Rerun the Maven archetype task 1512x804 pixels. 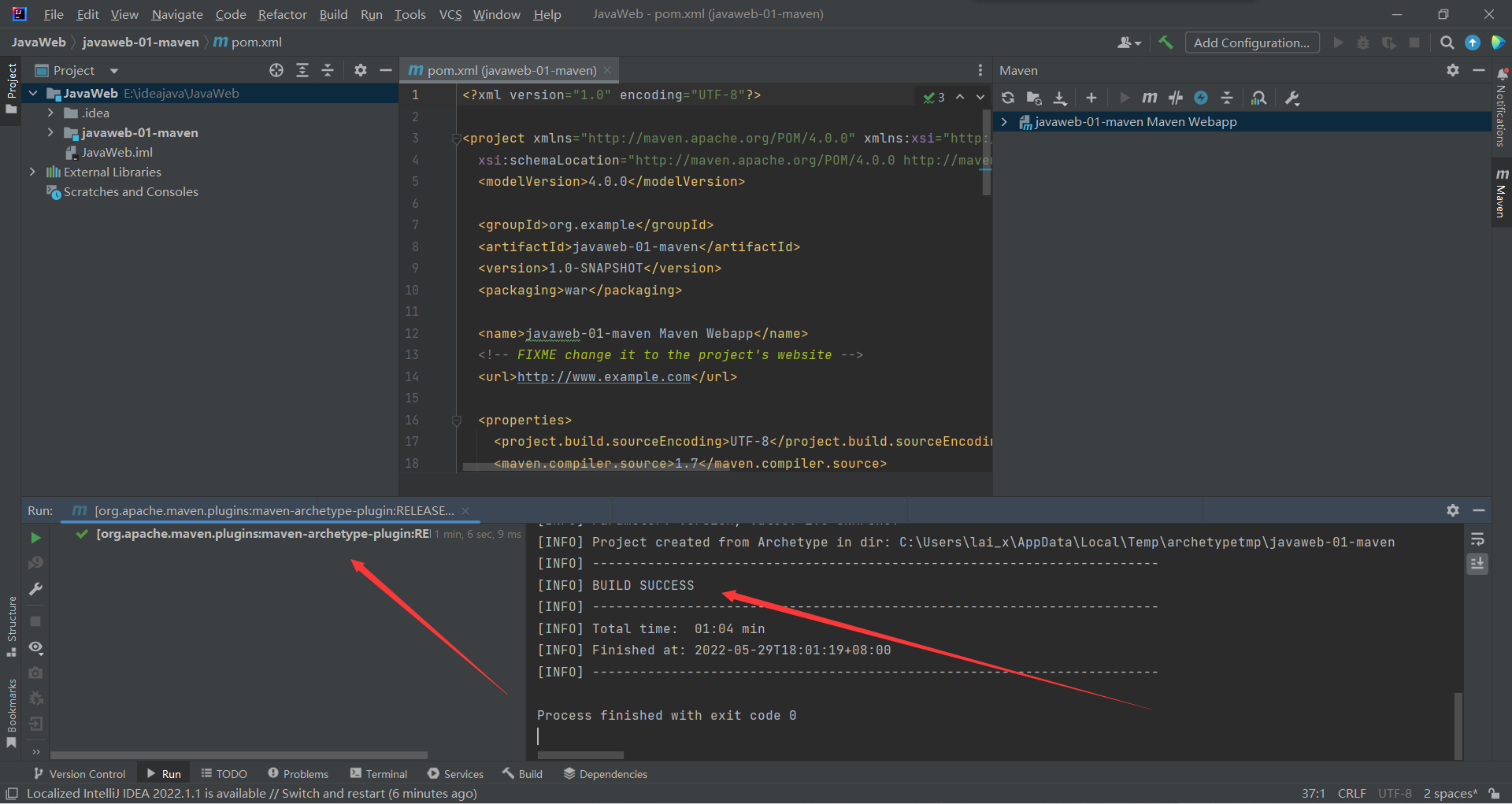point(35,538)
